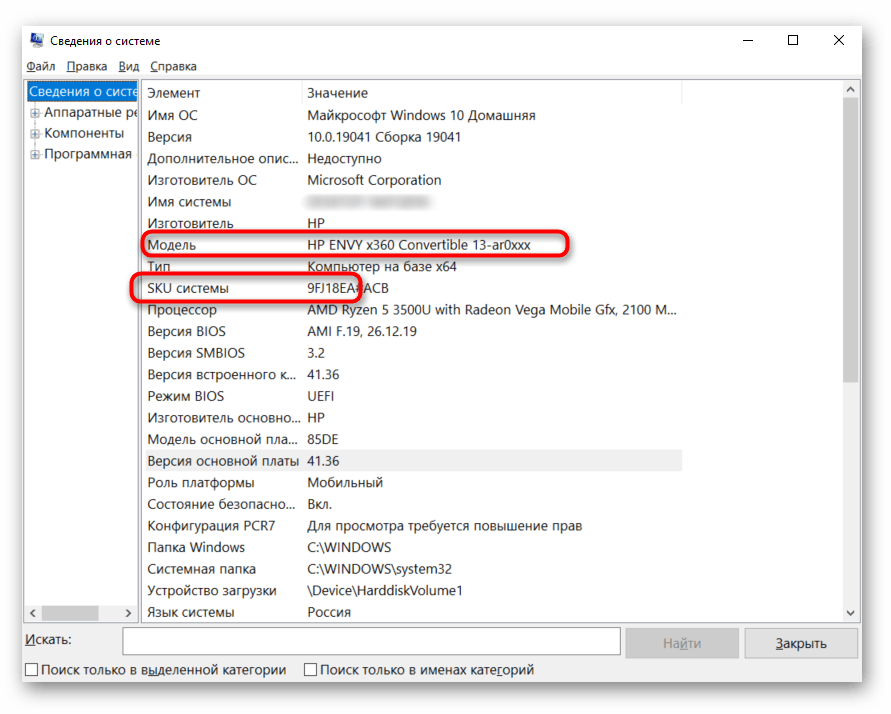Click the vertical scrollbar up arrow

(851, 90)
